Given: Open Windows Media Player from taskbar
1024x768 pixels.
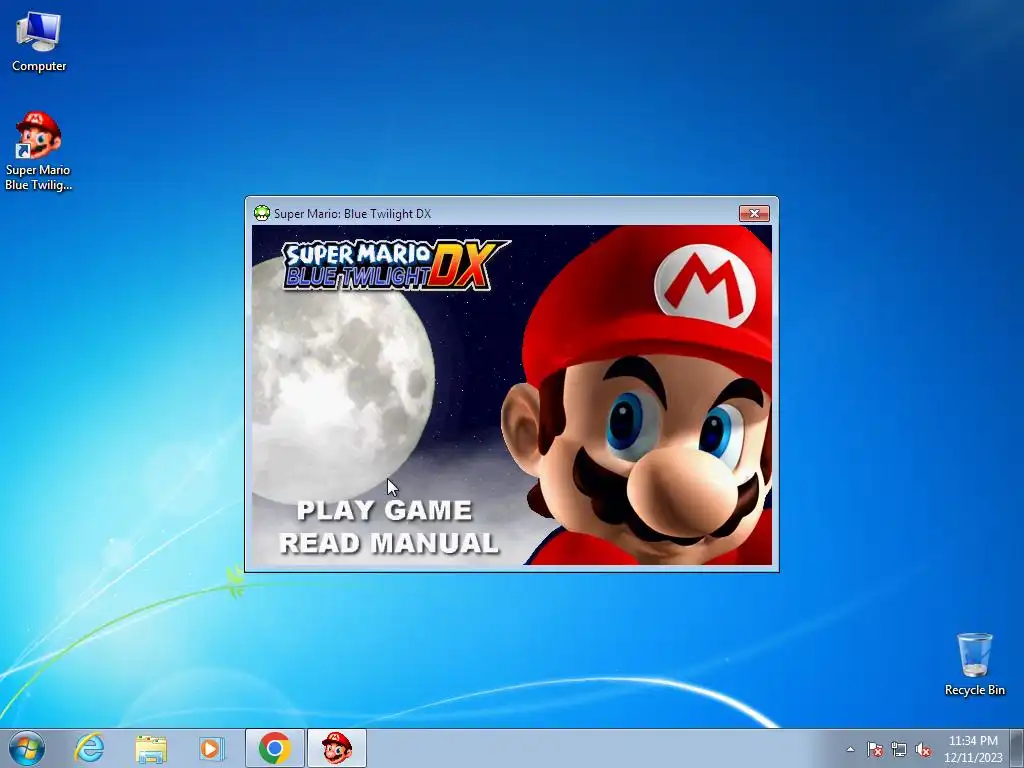Looking at the screenshot, I should point(212,748).
